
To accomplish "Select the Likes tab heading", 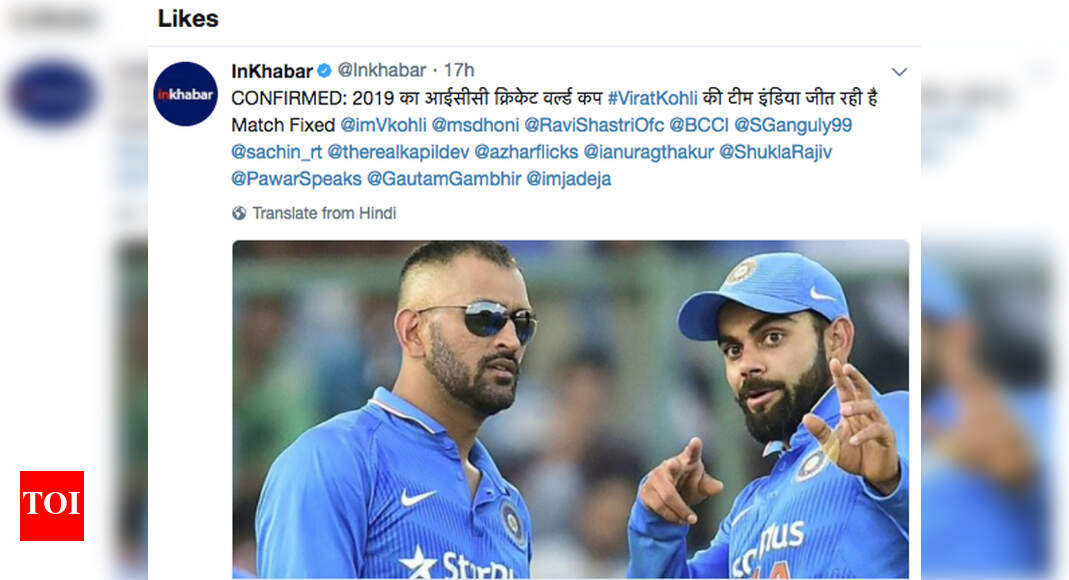I will (188, 18).
